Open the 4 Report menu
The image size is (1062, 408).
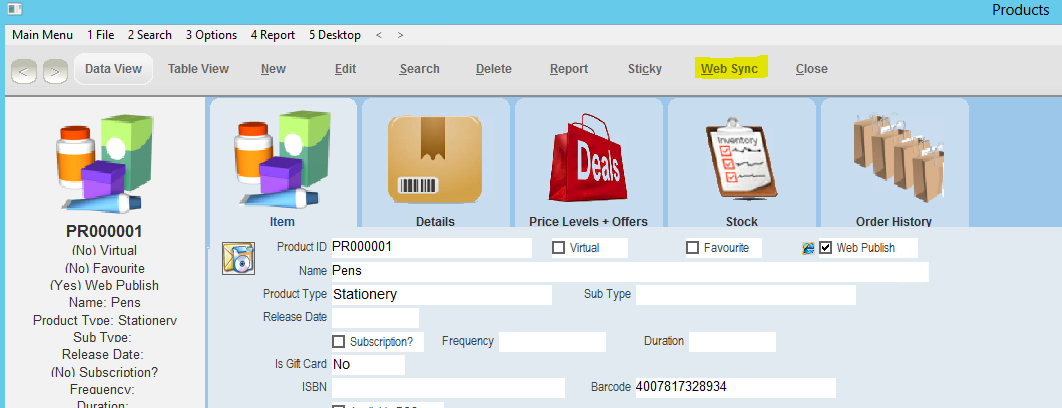click(x=272, y=35)
